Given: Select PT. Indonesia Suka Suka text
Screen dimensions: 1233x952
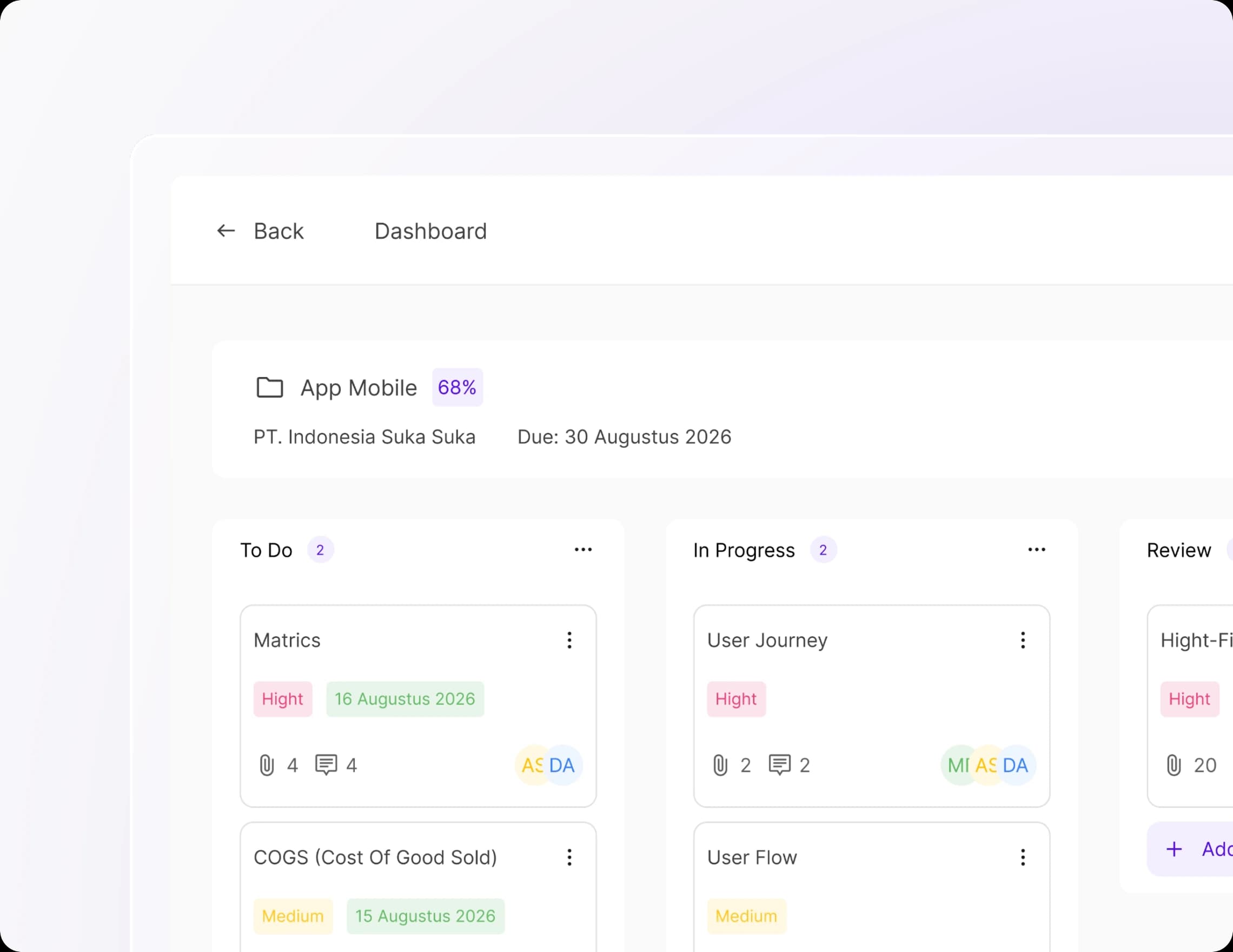Looking at the screenshot, I should (x=364, y=437).
